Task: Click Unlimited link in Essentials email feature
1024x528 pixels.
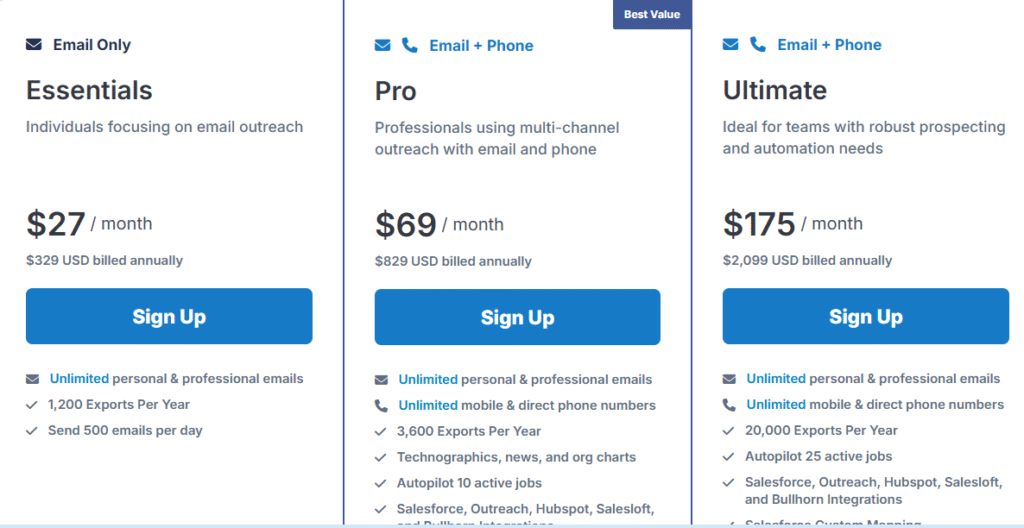Action: pyautogui.click(x=79, y=379)
